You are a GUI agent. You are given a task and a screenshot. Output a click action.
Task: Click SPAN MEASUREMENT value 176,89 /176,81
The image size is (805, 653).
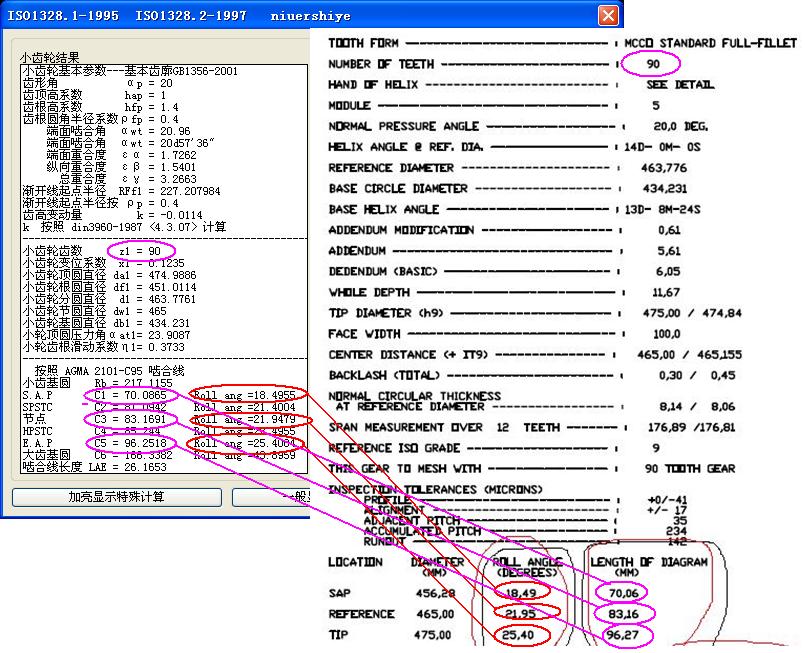click(x=692, y=427)
